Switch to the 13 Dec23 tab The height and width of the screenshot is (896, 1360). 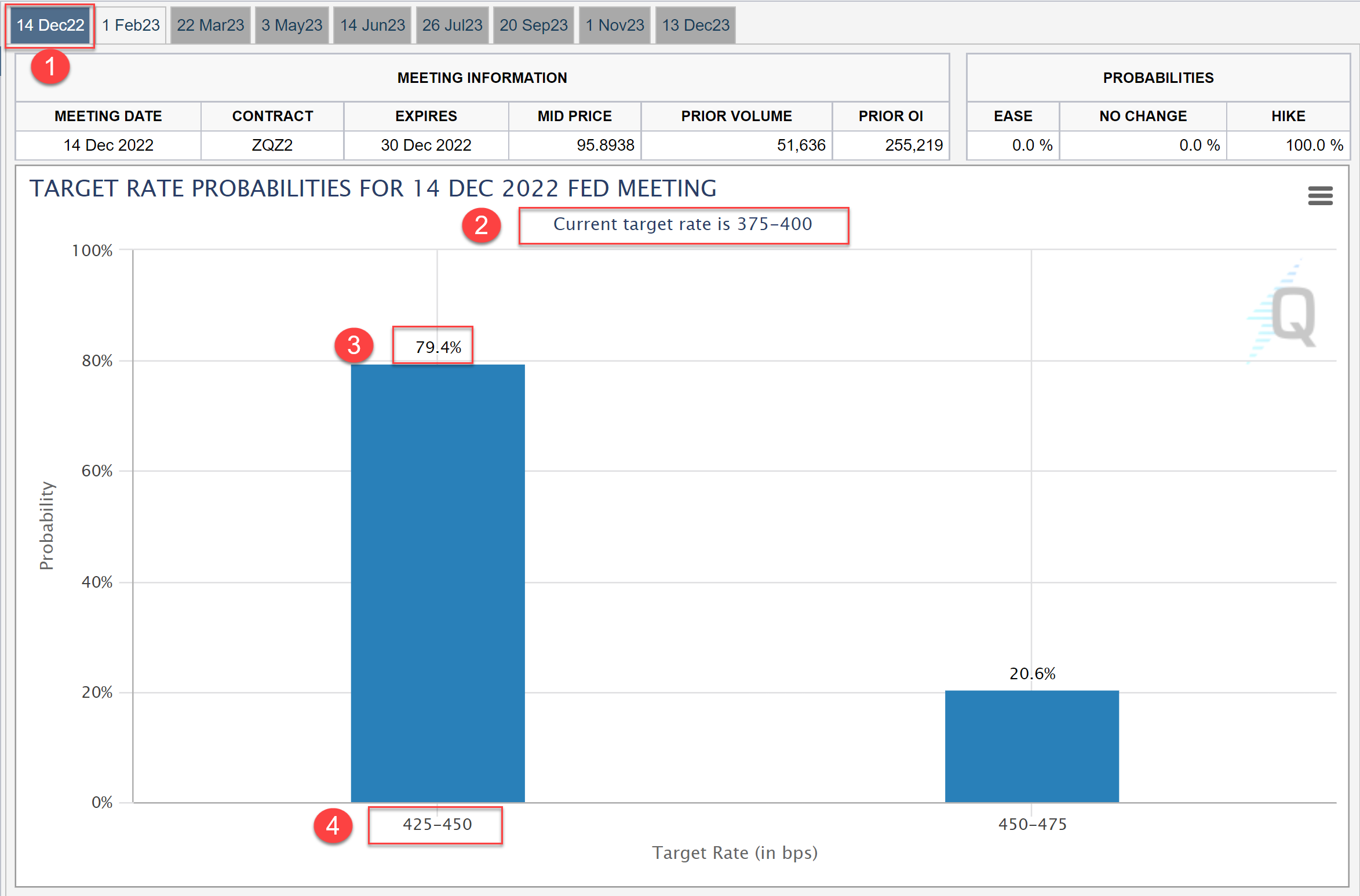pos(695,26)
